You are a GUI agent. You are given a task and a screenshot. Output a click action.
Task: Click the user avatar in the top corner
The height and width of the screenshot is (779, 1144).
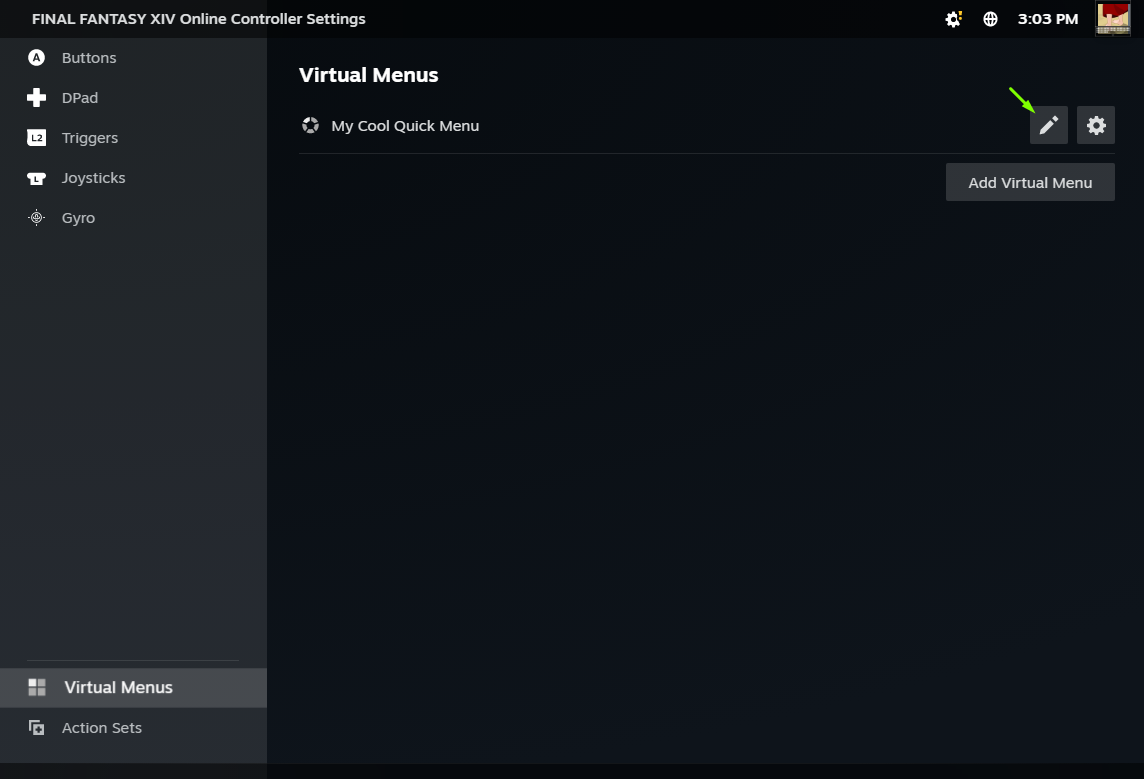coord(1113,19)
